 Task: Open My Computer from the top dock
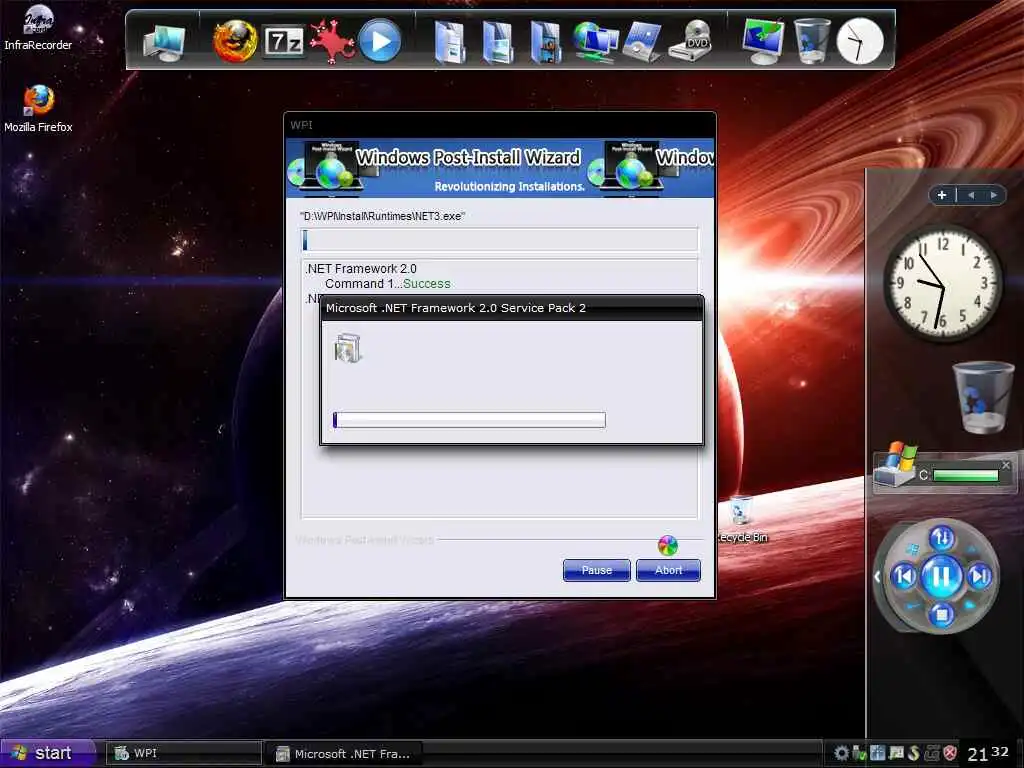[165, 42]
